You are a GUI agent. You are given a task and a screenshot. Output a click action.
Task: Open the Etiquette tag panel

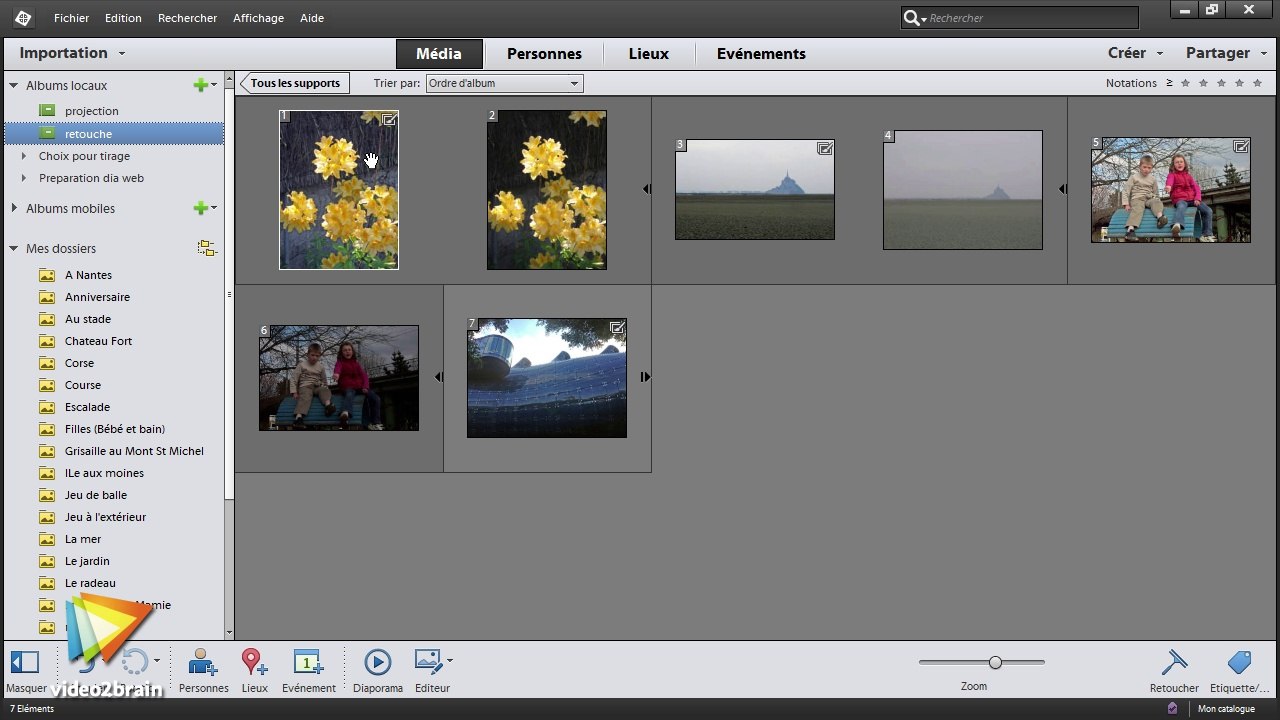(x=1239, y=662)
